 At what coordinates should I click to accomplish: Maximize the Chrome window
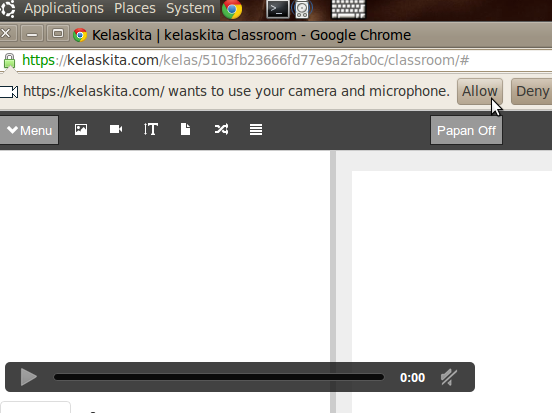point(58,34)
